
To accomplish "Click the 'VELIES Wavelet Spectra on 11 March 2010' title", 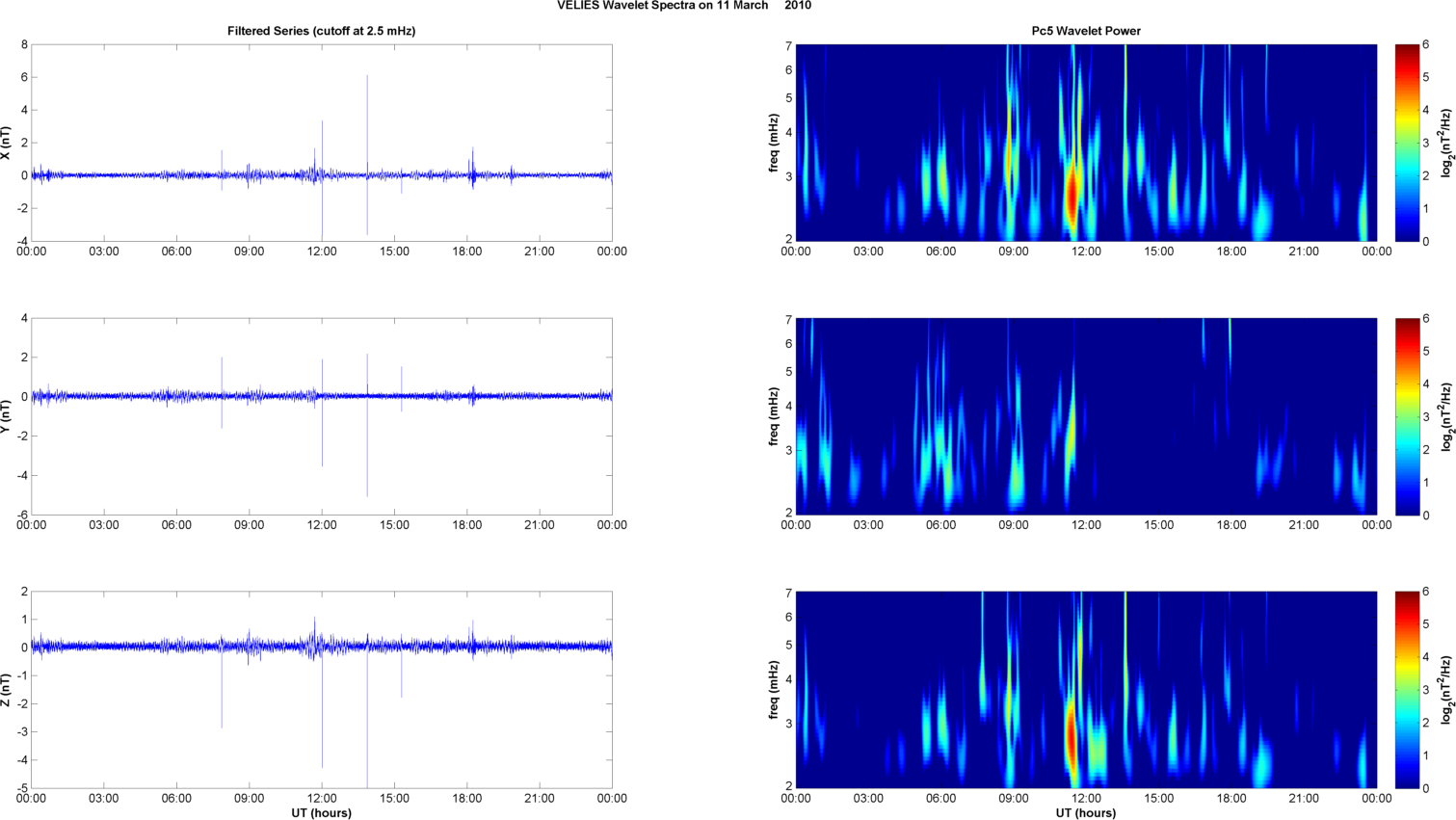I will coord(684,6).
